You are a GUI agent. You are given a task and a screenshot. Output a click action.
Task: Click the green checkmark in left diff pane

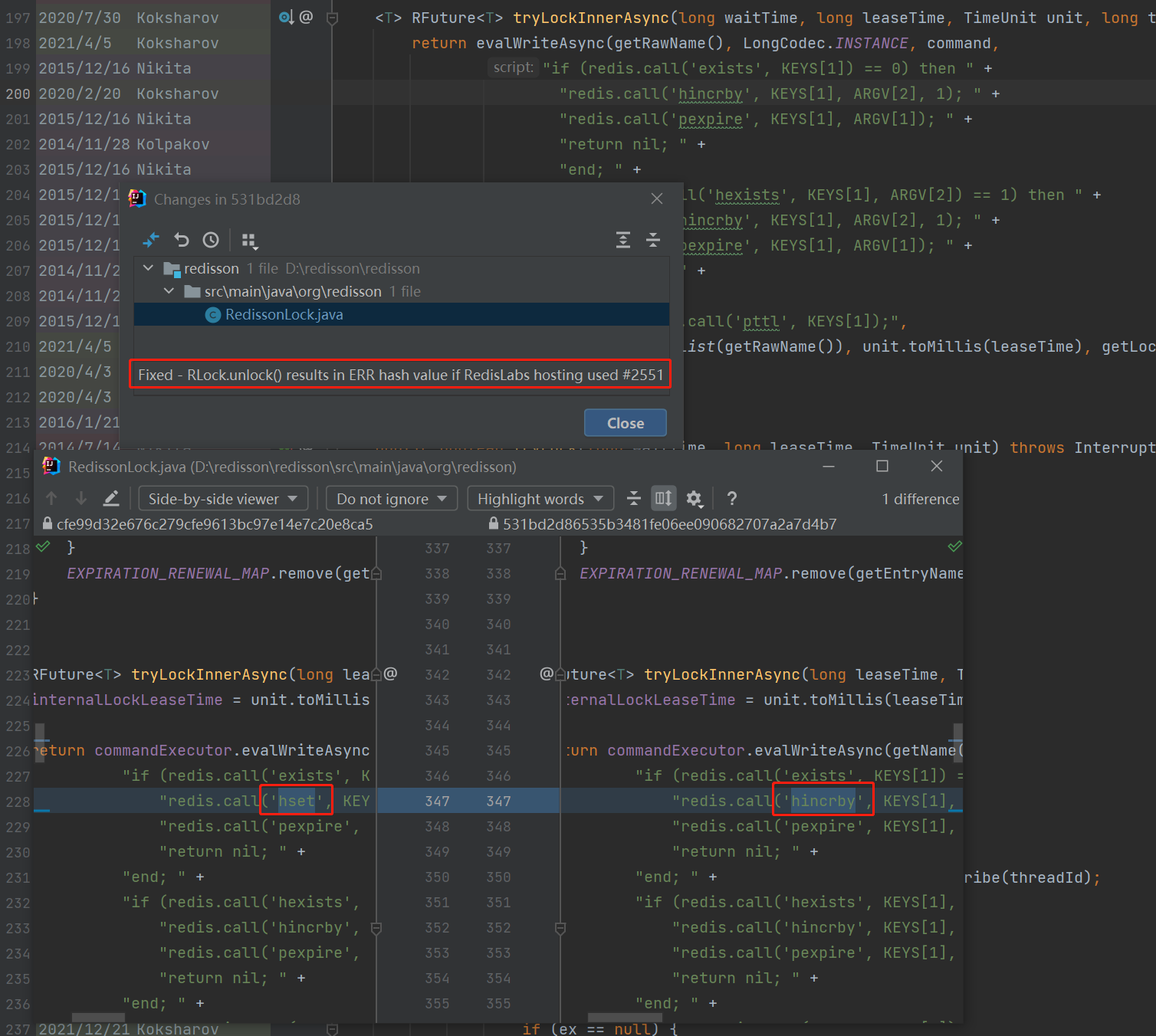click(x=44, y=546)
